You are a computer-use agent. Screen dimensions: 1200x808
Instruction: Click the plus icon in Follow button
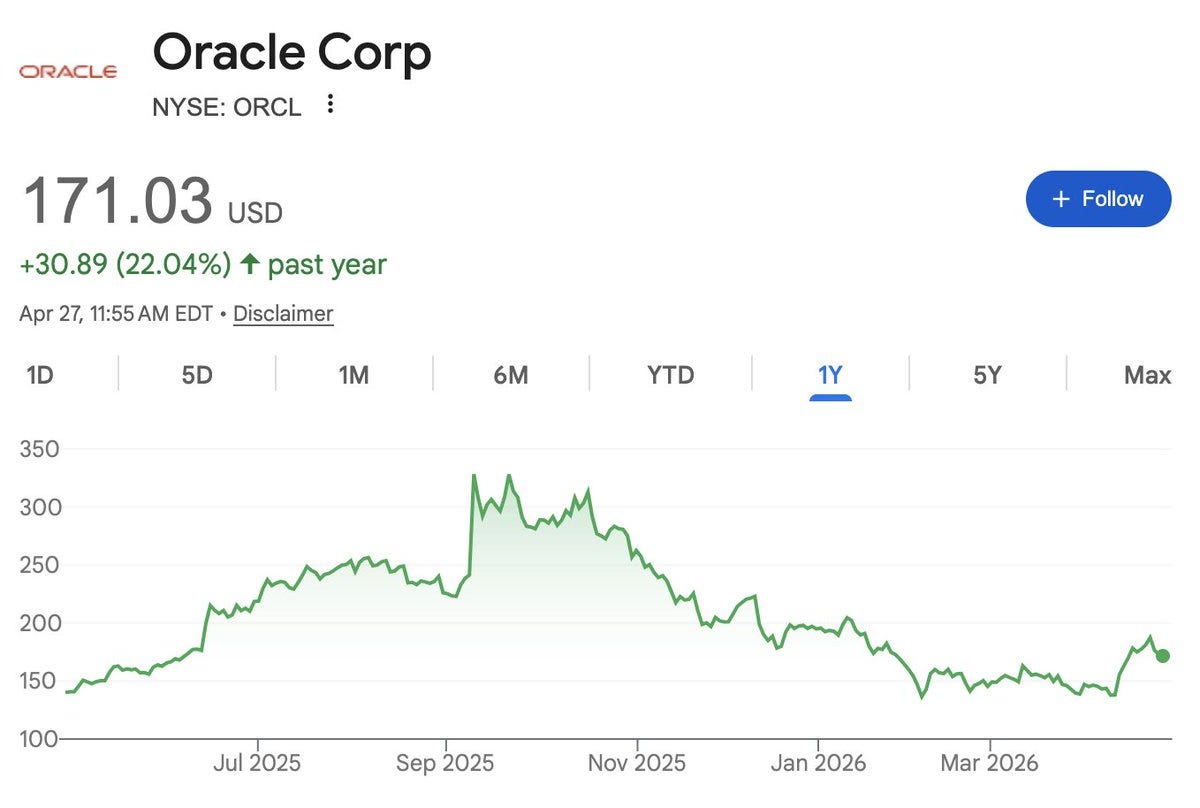[x=1062, y=199]
